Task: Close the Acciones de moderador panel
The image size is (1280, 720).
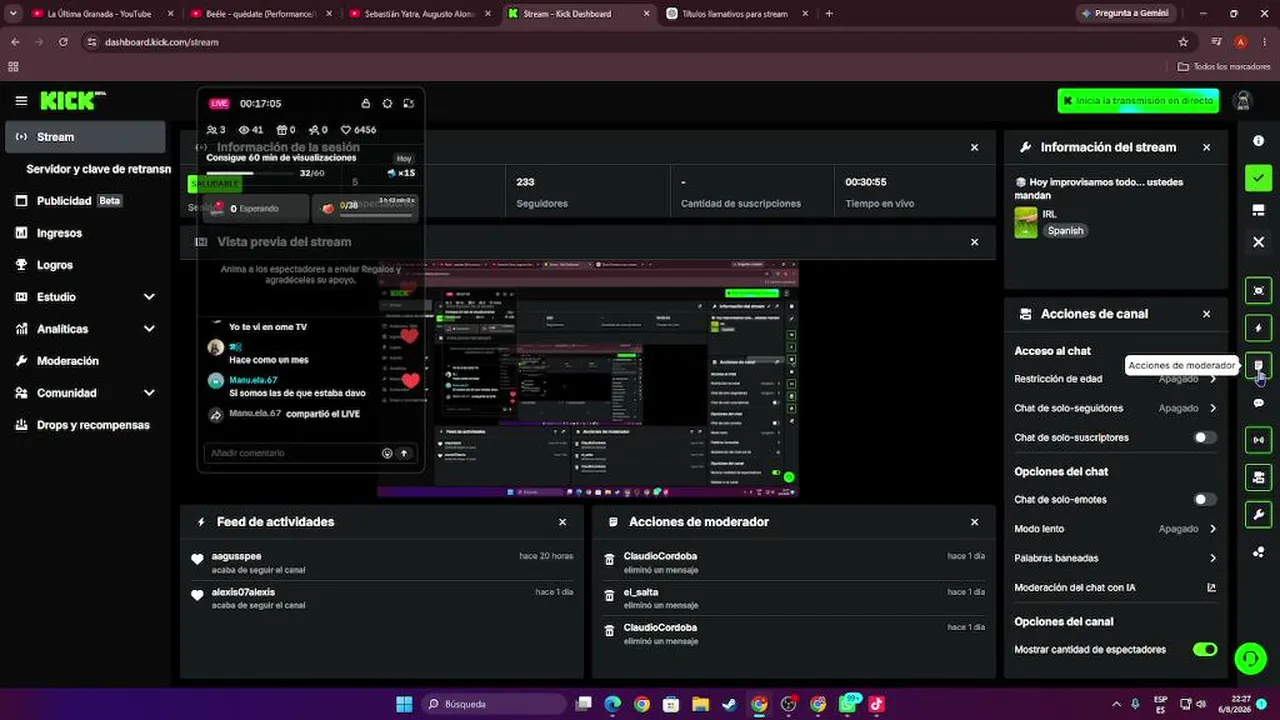Action: click(x=974, y=522)
